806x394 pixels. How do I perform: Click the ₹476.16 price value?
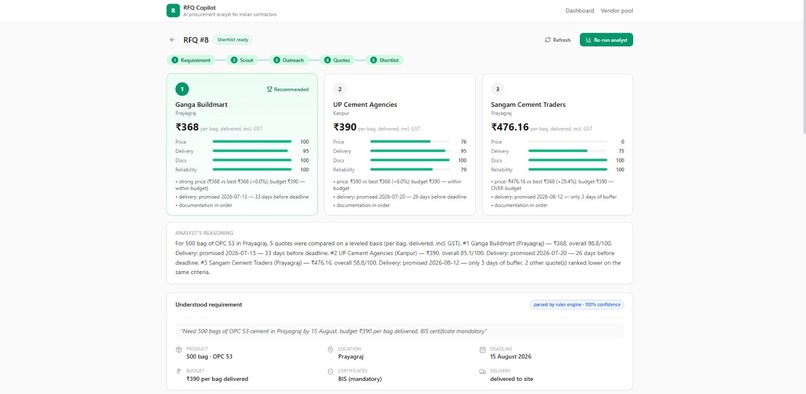coord(510,127)
